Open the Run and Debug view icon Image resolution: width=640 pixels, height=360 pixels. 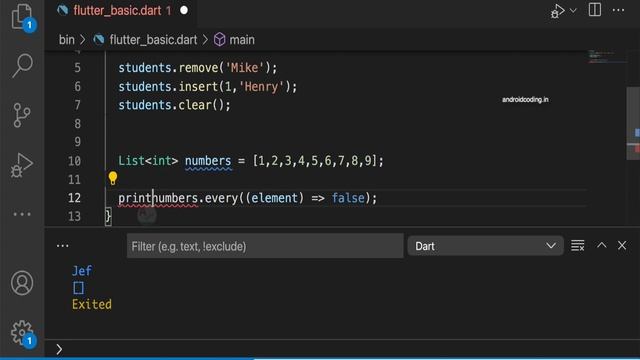[22, 165]
